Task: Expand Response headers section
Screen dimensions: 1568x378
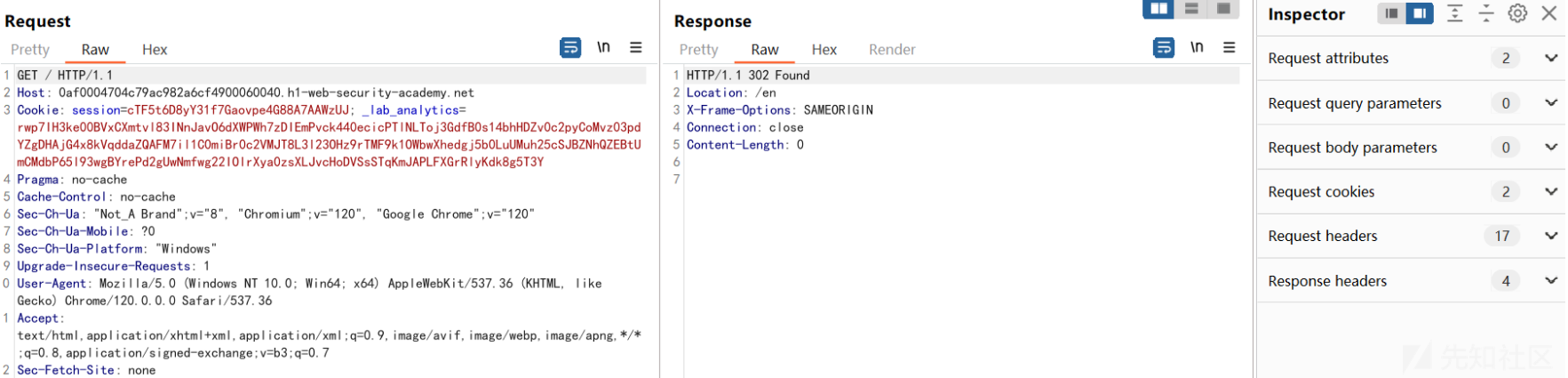Action: (x=1411, y=280)
